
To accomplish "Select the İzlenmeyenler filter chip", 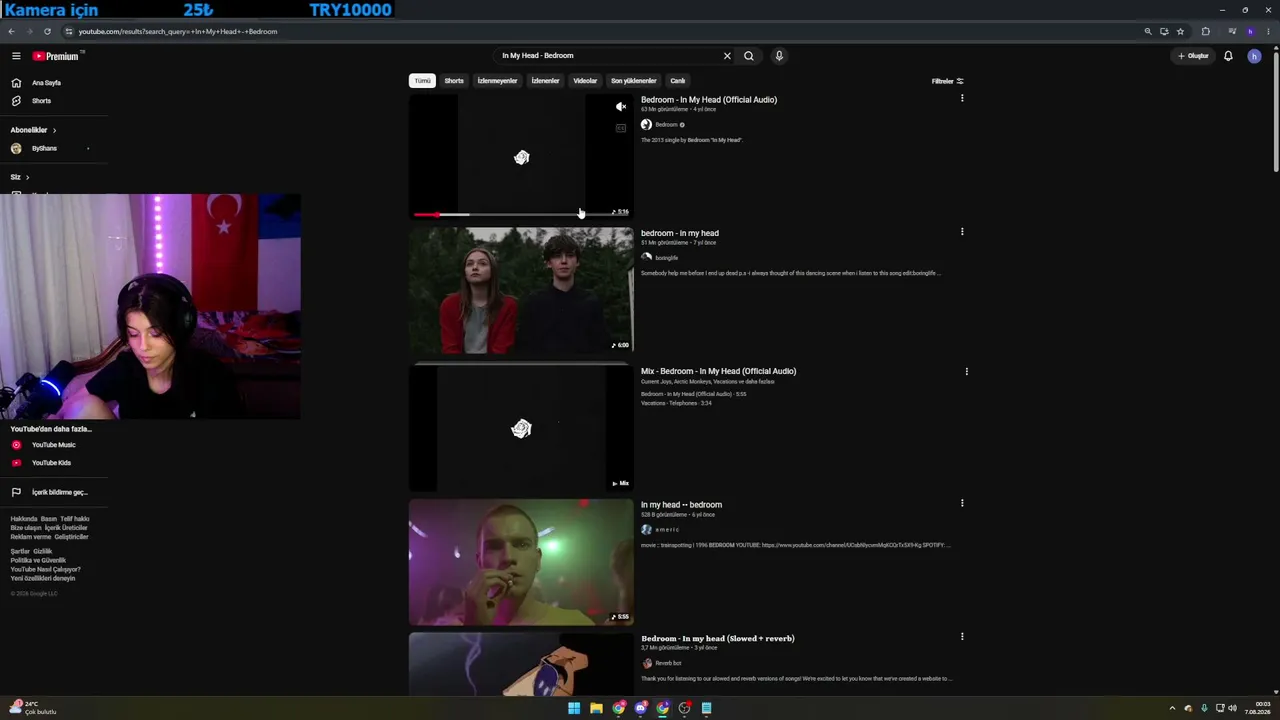I will point(497,81).
